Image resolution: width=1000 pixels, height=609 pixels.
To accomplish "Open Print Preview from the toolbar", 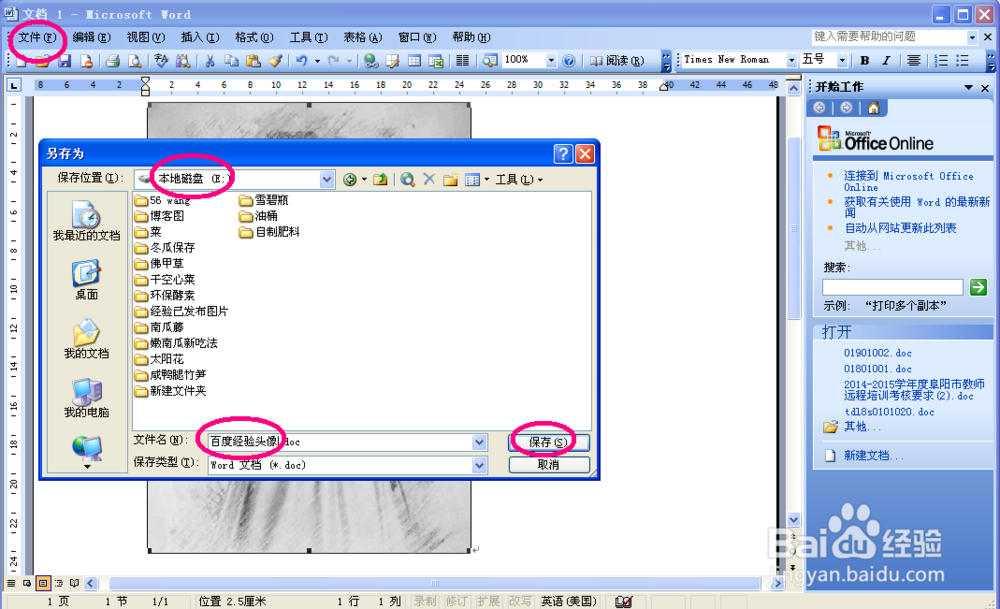I will pyautogui.click(x=135, y=61).
